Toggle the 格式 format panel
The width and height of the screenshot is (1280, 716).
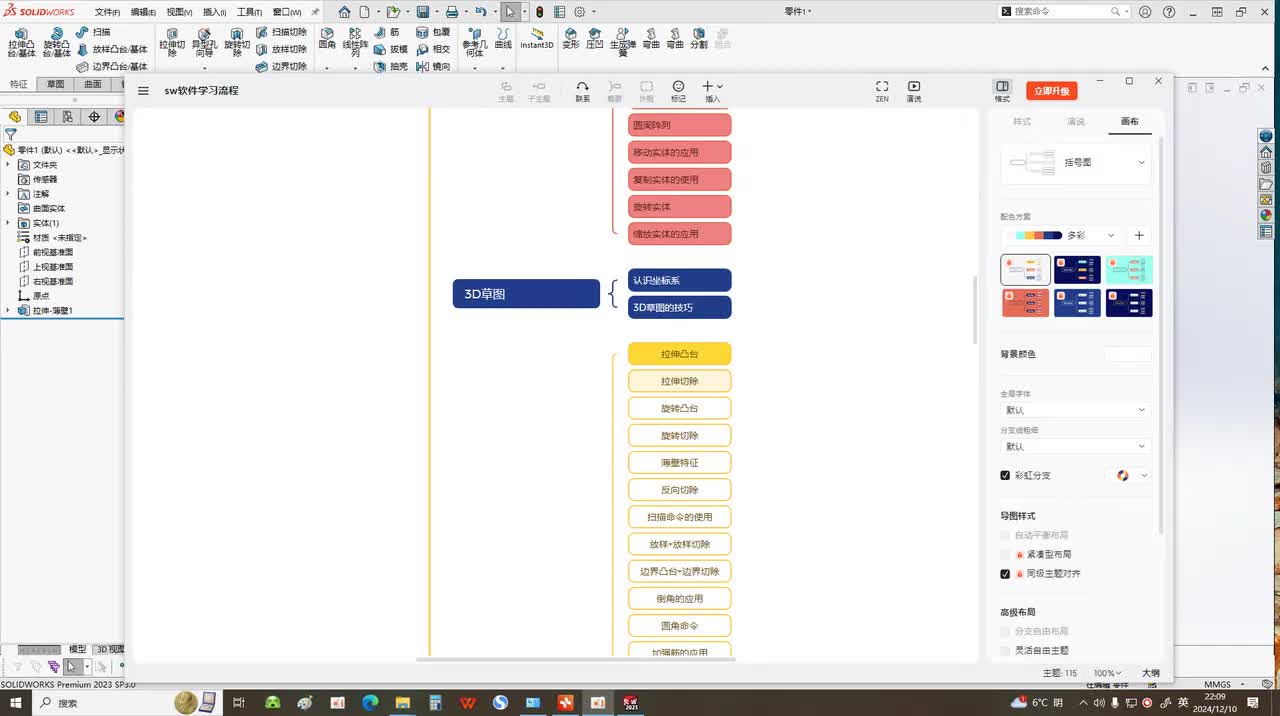[1002, 91]
